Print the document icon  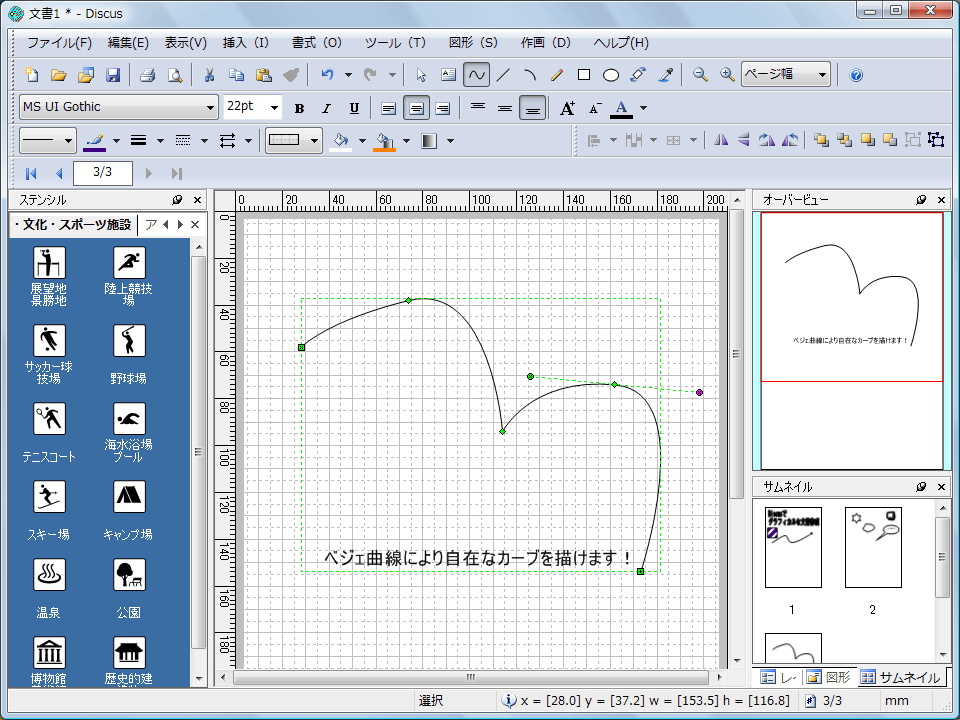pos(148,75)
